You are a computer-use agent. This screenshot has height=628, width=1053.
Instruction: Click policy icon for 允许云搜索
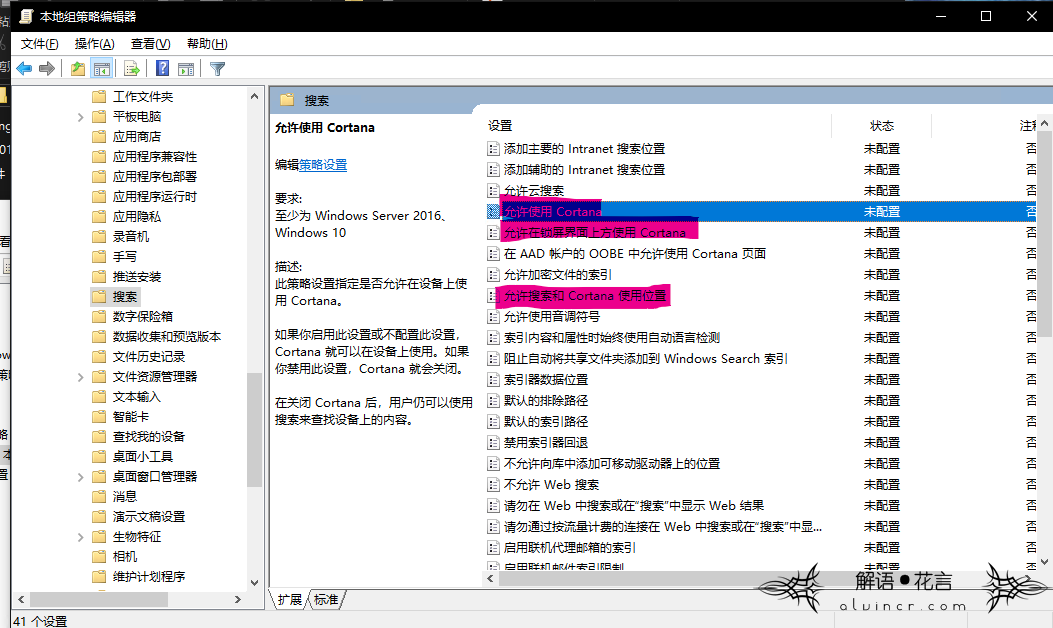point(494,191)
